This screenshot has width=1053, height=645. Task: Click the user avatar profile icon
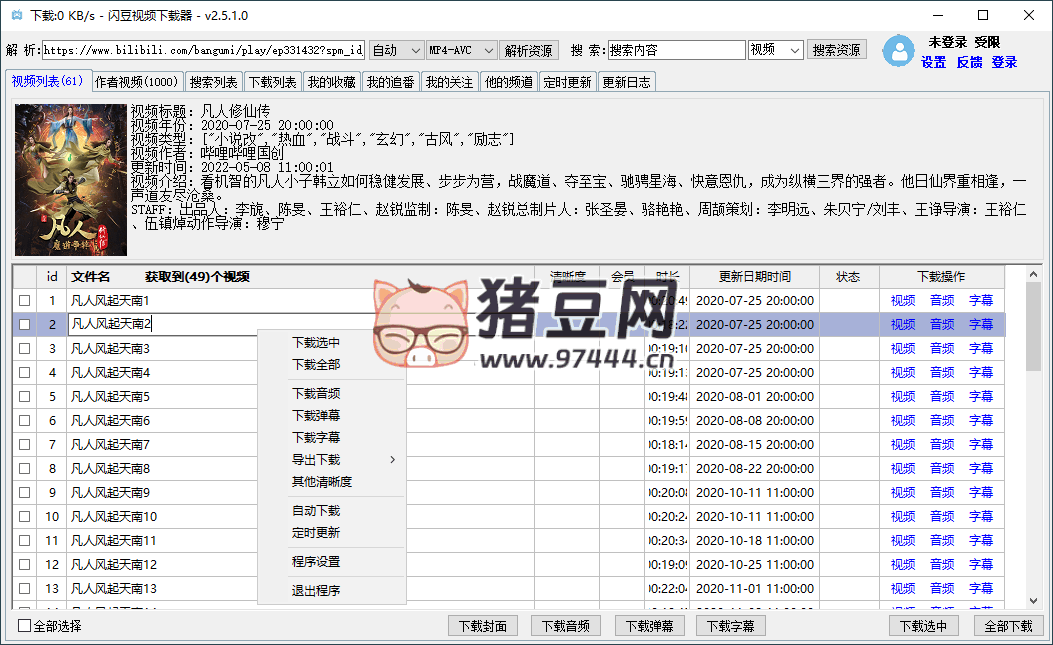900,52
